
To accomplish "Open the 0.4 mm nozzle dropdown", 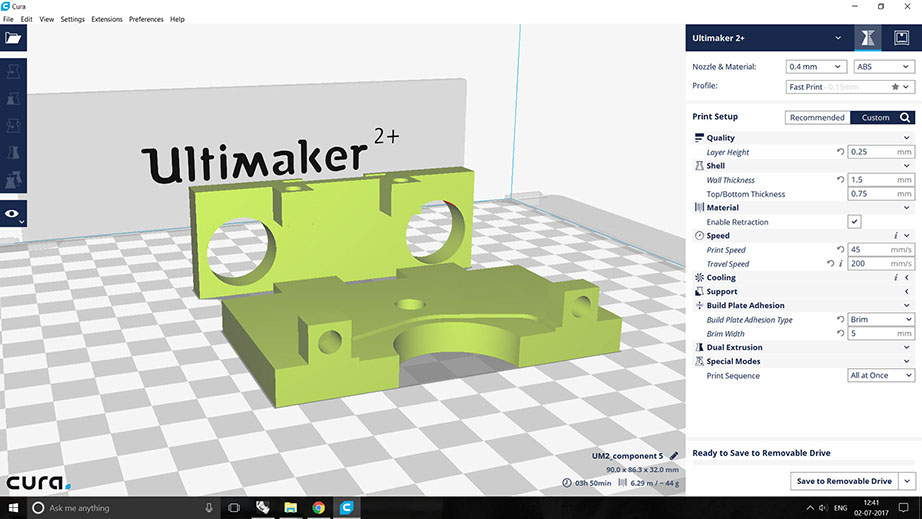I will 816,66.
